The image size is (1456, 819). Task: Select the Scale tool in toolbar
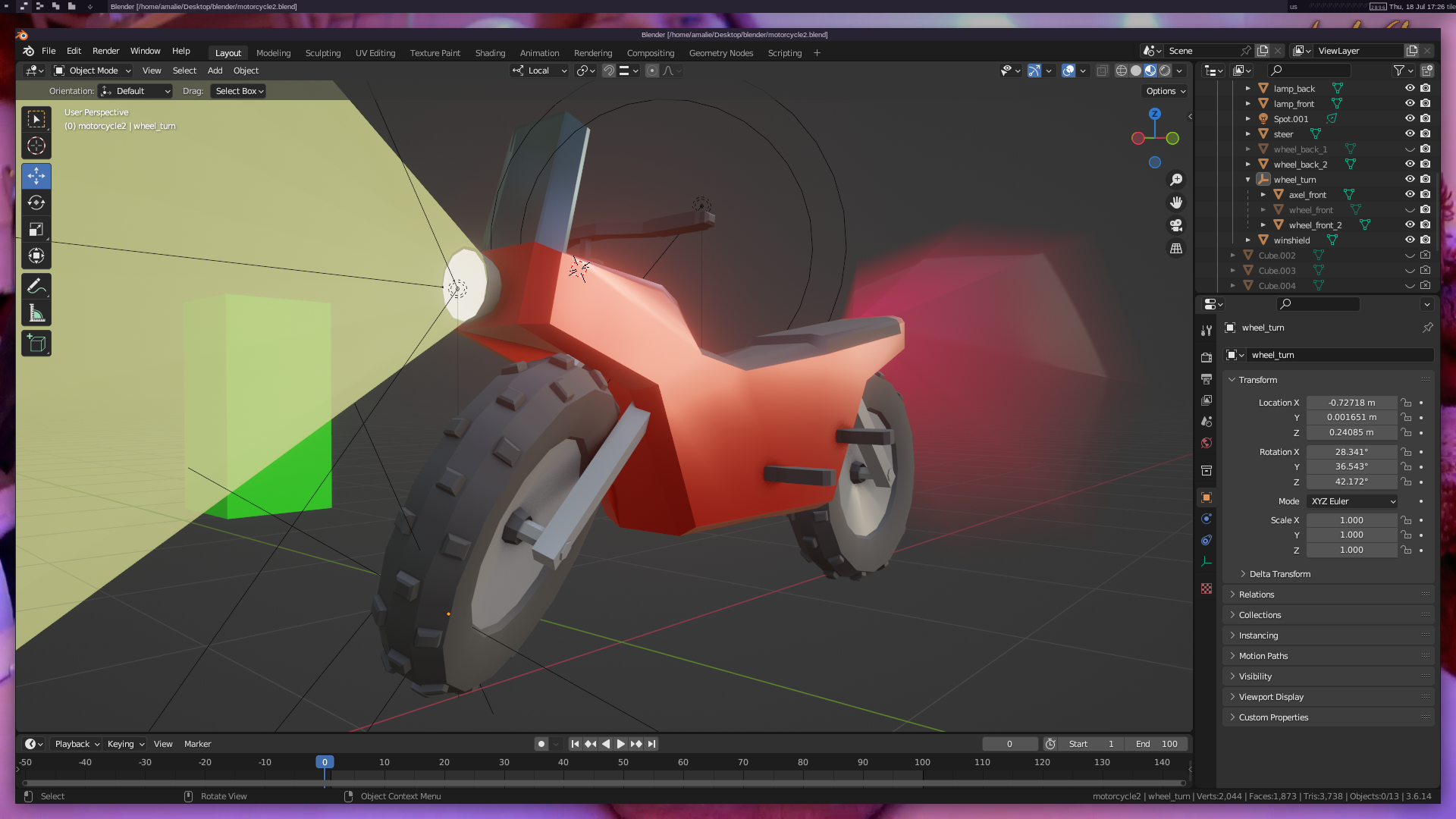coord(36,229)
